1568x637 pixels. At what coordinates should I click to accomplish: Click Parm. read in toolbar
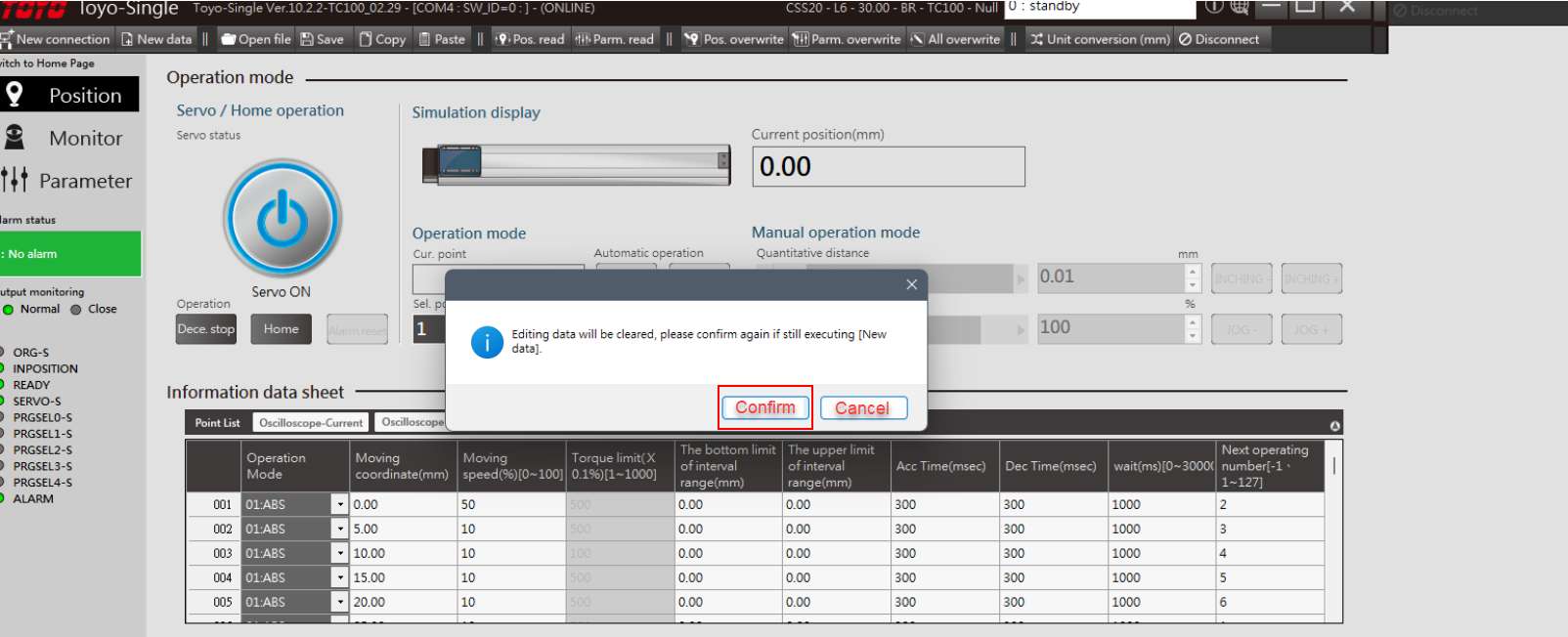click(x=615, y=39)
